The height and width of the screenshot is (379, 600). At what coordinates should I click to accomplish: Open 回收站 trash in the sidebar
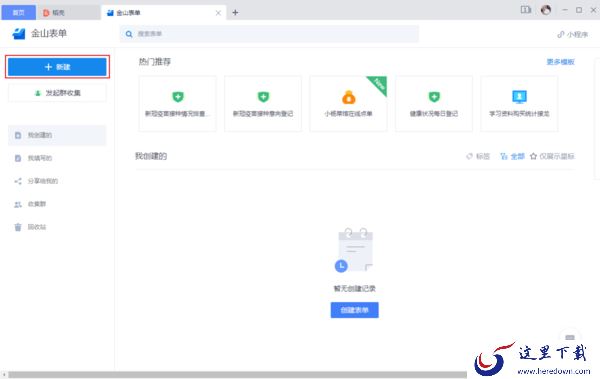[x=57, y=227]
